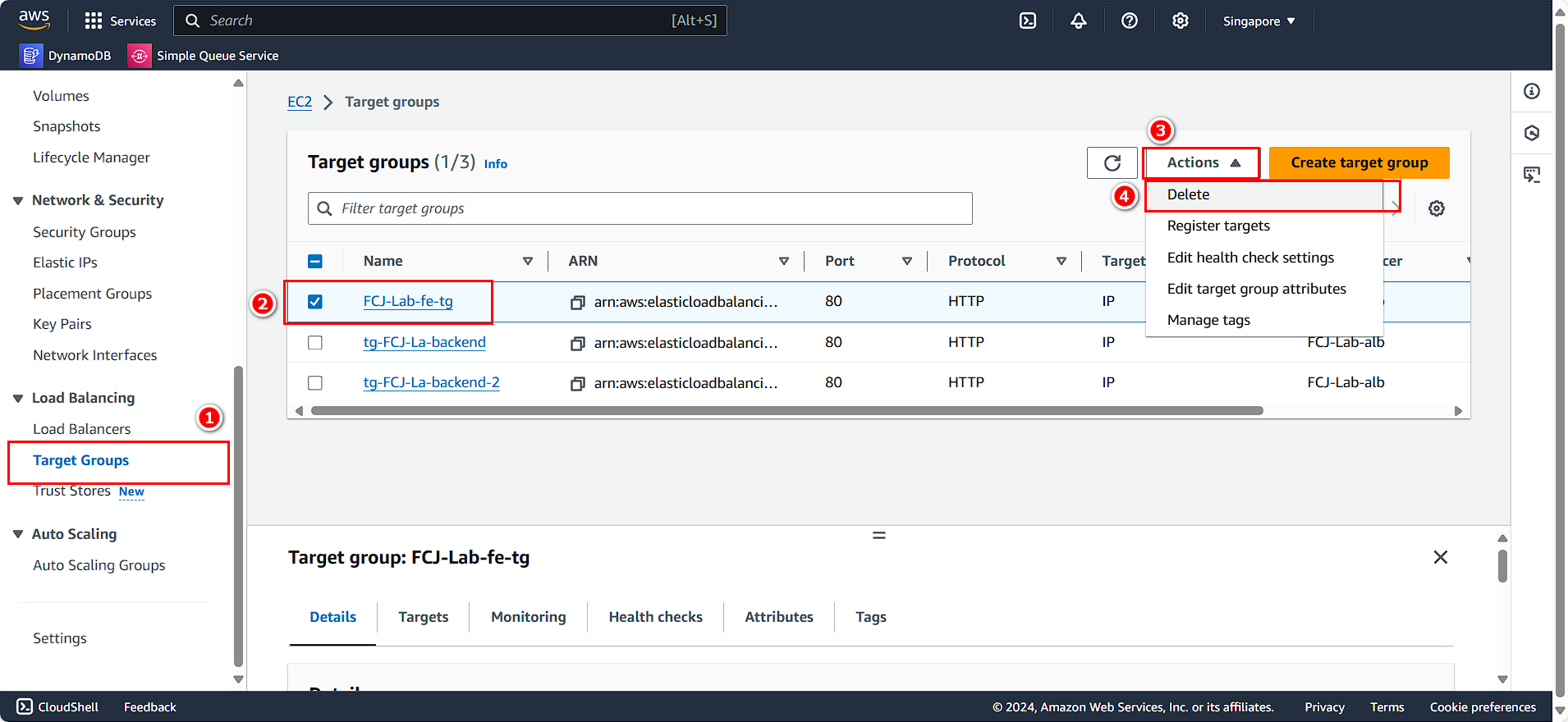Open Cookie preferences in footer
Viewport: 1568px width, 722px height.
coord(1483,707)
